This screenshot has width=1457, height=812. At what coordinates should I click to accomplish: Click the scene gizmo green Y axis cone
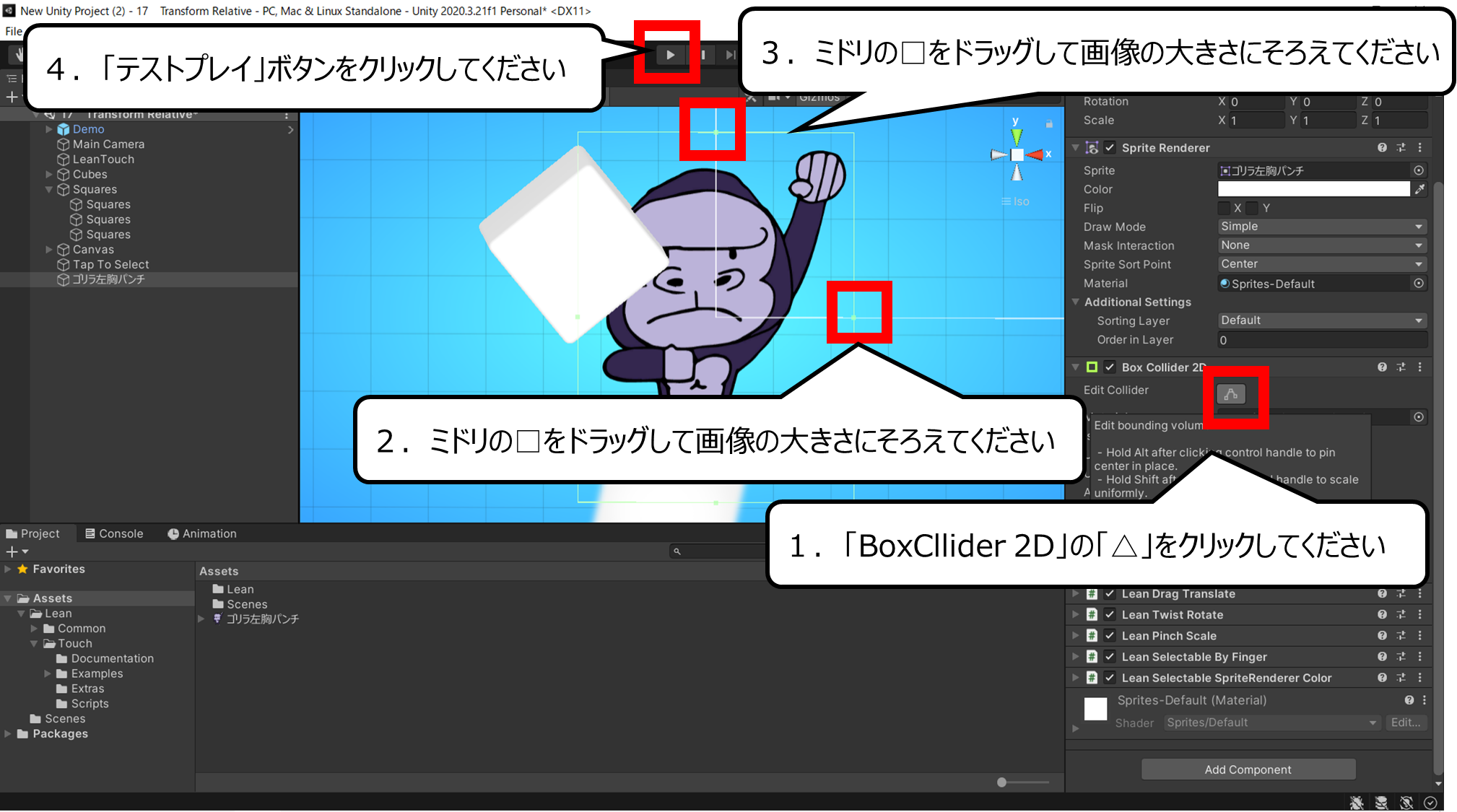(x=1017, y=136)
